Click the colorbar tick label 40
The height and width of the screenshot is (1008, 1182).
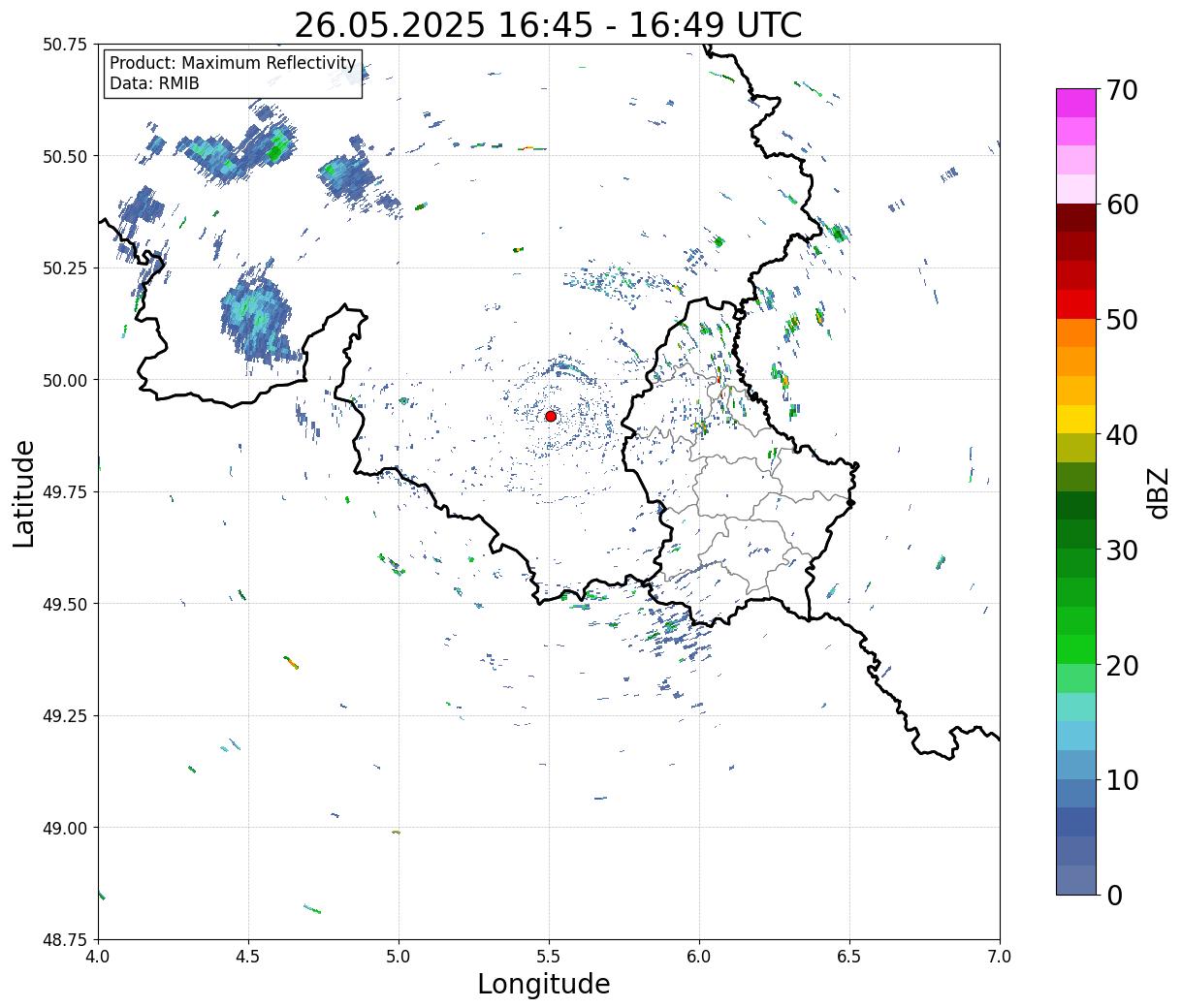1121,434
